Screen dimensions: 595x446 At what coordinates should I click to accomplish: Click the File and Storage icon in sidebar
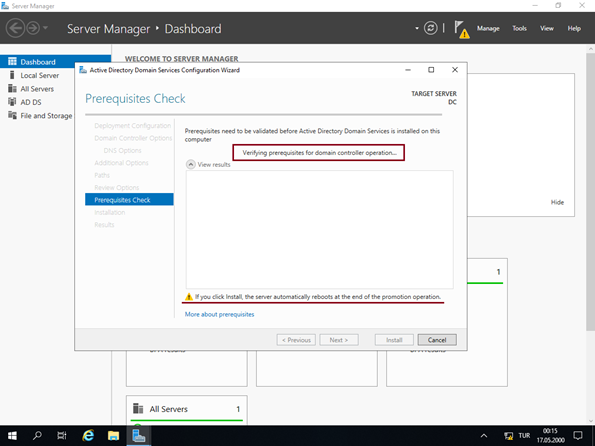pyautogui.click(x=12, y=115)
